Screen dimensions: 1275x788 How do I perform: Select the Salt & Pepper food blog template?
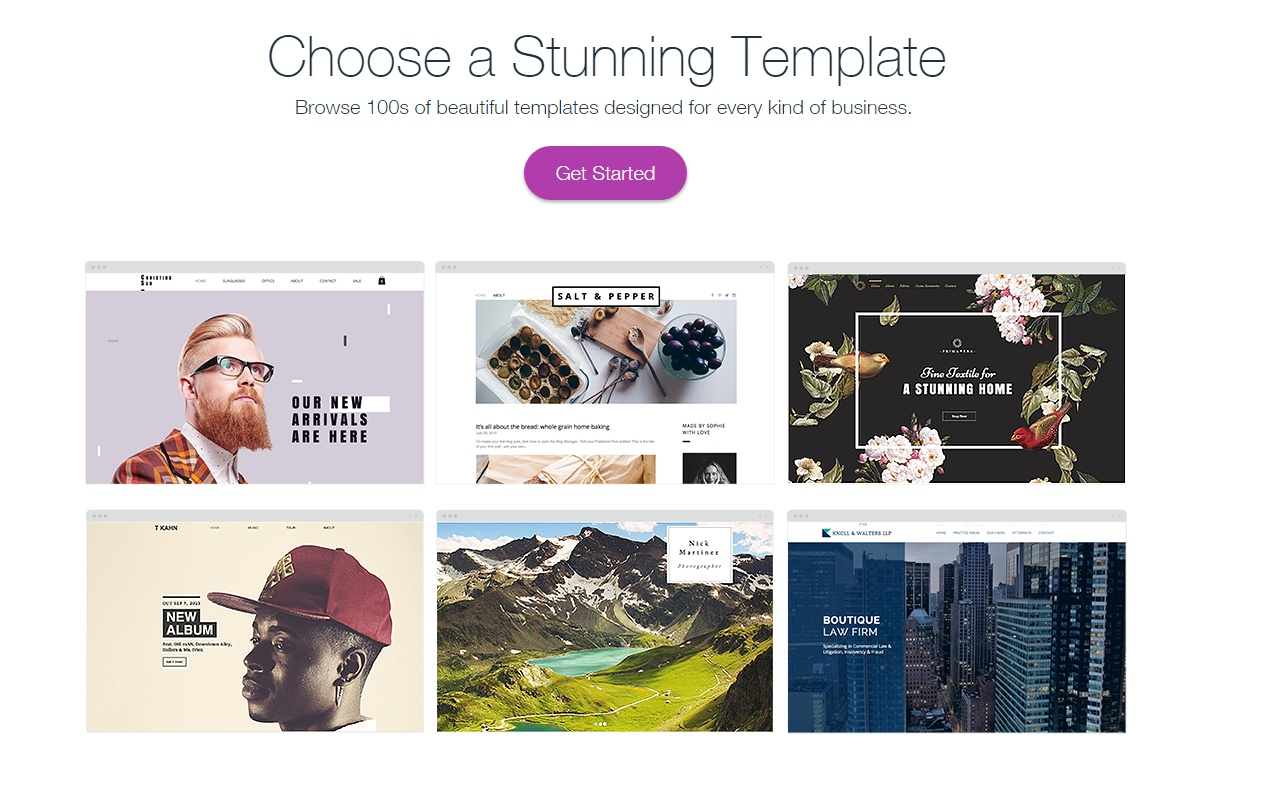(605, 373)
